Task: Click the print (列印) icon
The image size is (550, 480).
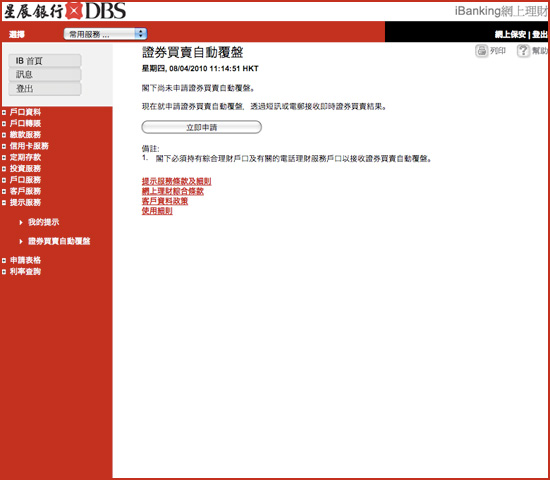Action: (482, 51)
